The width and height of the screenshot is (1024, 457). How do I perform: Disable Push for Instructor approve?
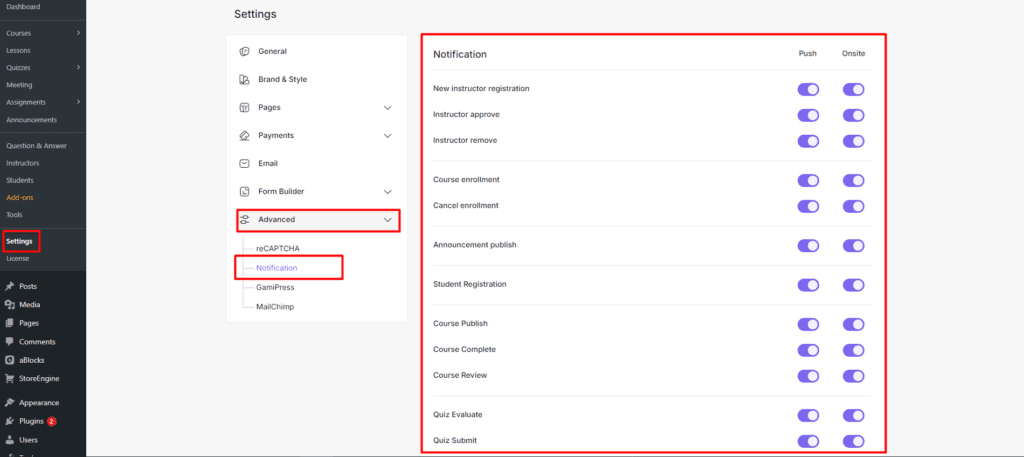[x=808, y=116]
